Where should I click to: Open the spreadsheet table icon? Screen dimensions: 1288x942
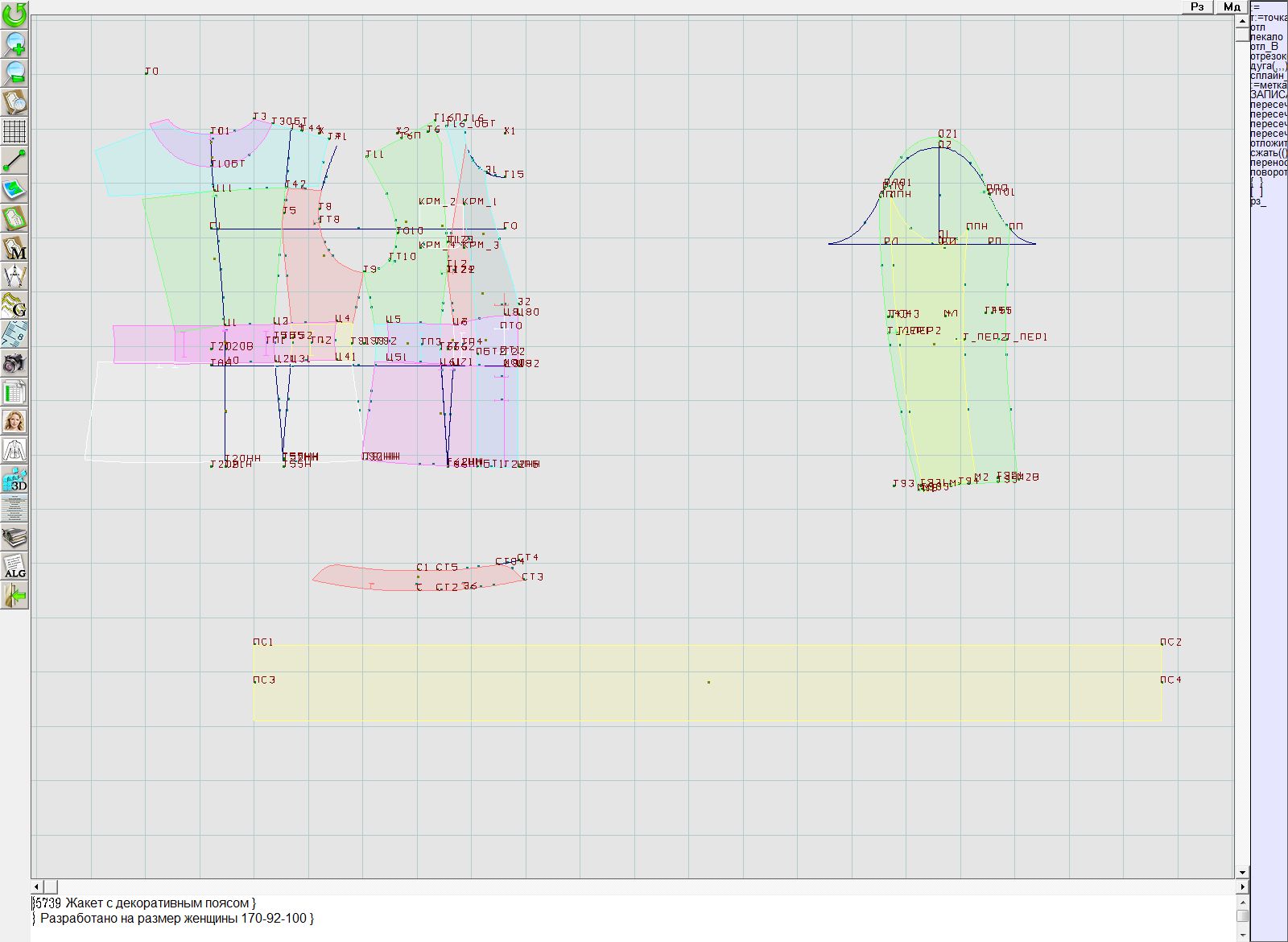[x=14, y=392]
